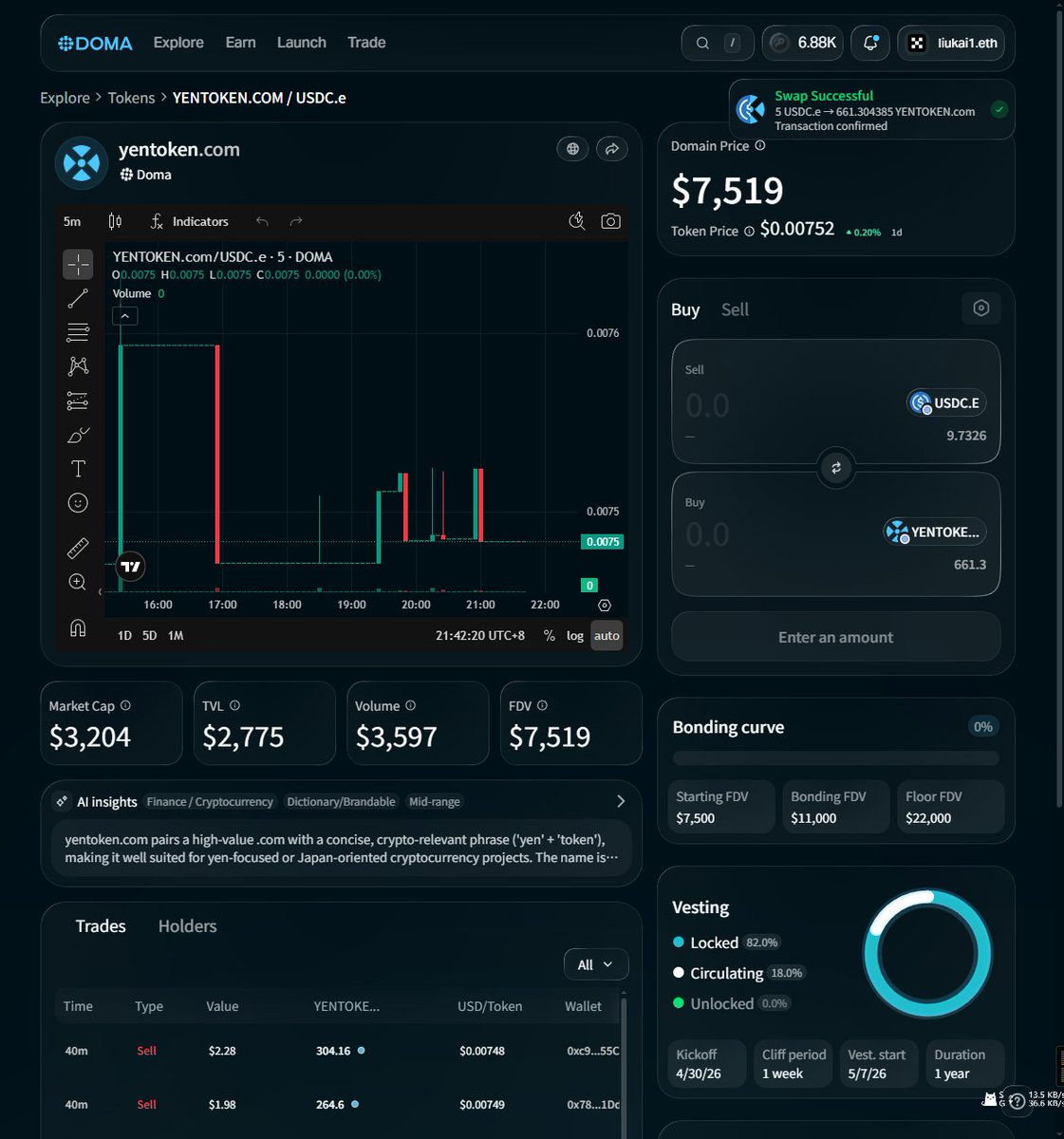Open the emoji icons tool
This screenshot has width=1064, height=1139.
(78, 503)
